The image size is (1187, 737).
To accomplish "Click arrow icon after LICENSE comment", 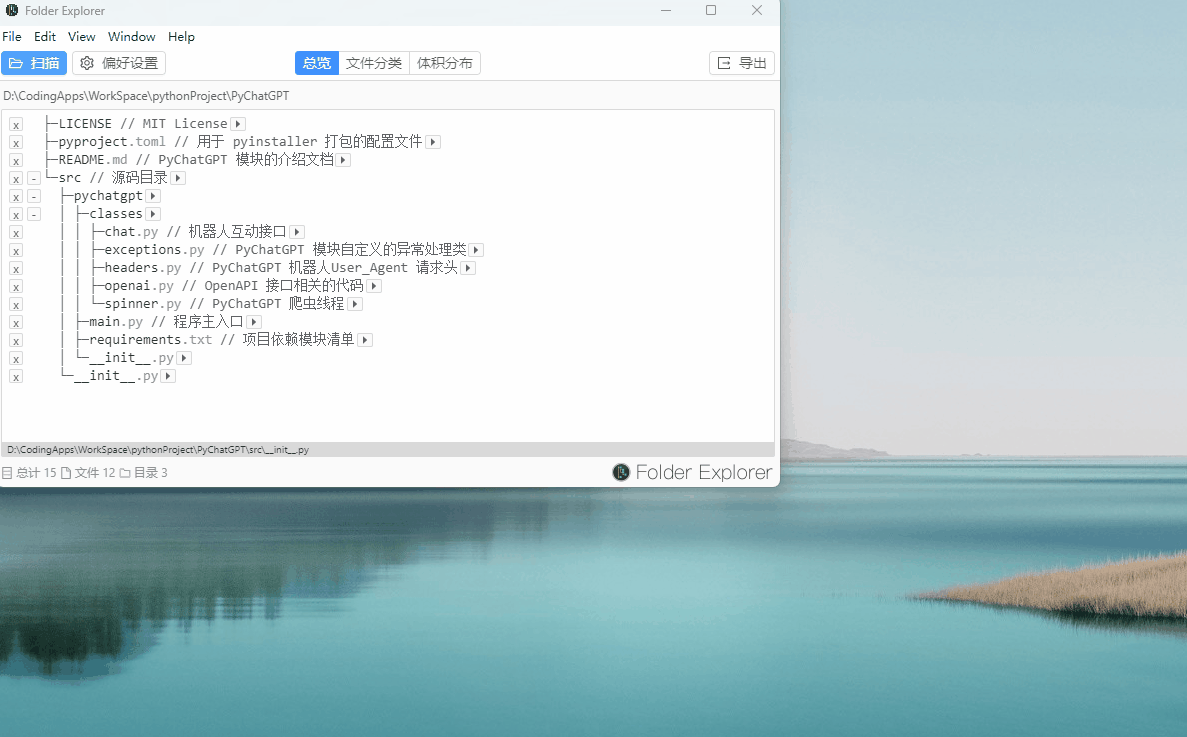I will (238, 124).
